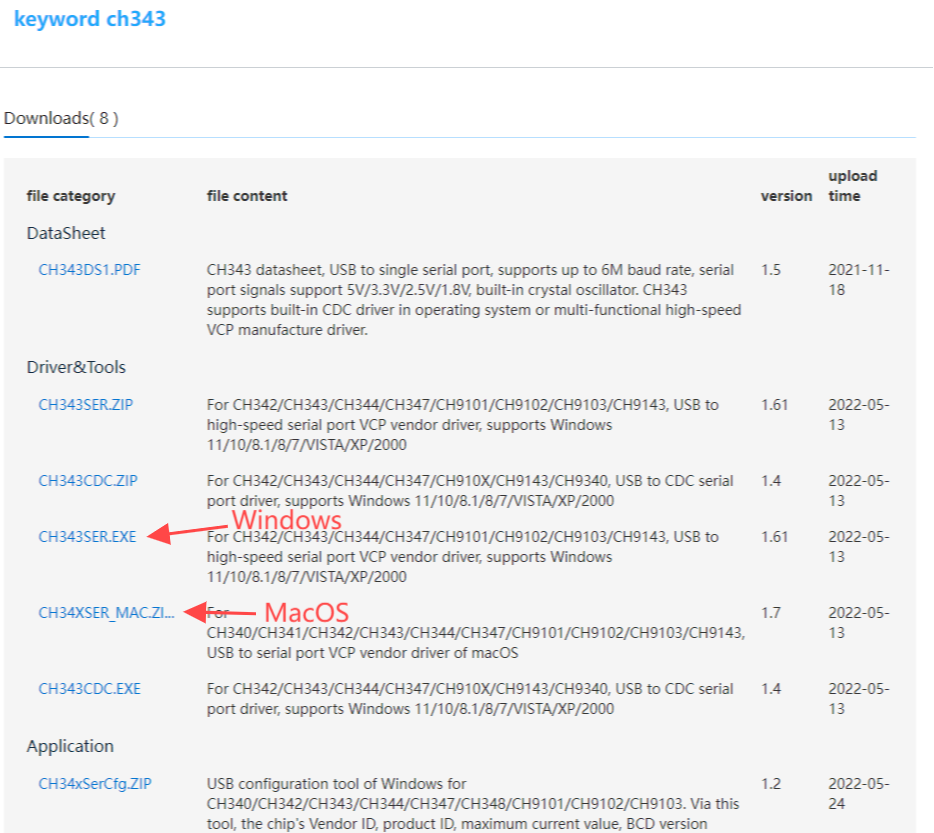Click the file content column header
Screen dimensions: 934x833
click(247, 196)
